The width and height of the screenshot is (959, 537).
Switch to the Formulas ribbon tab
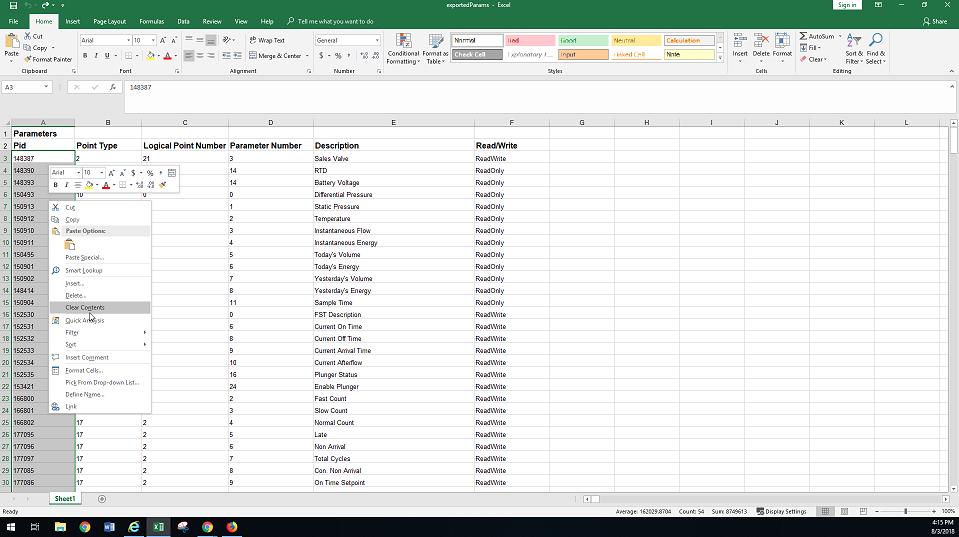click(x=152, y=21)
